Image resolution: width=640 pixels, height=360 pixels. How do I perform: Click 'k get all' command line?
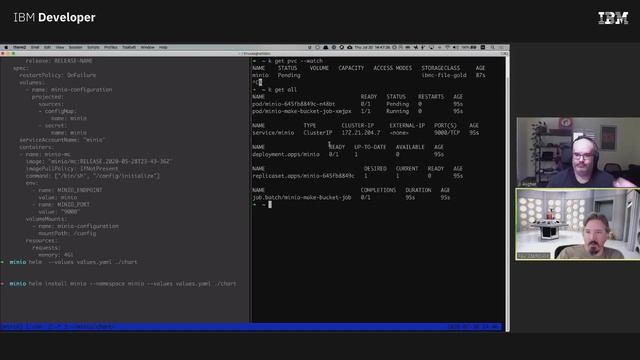tap(282, 90)
